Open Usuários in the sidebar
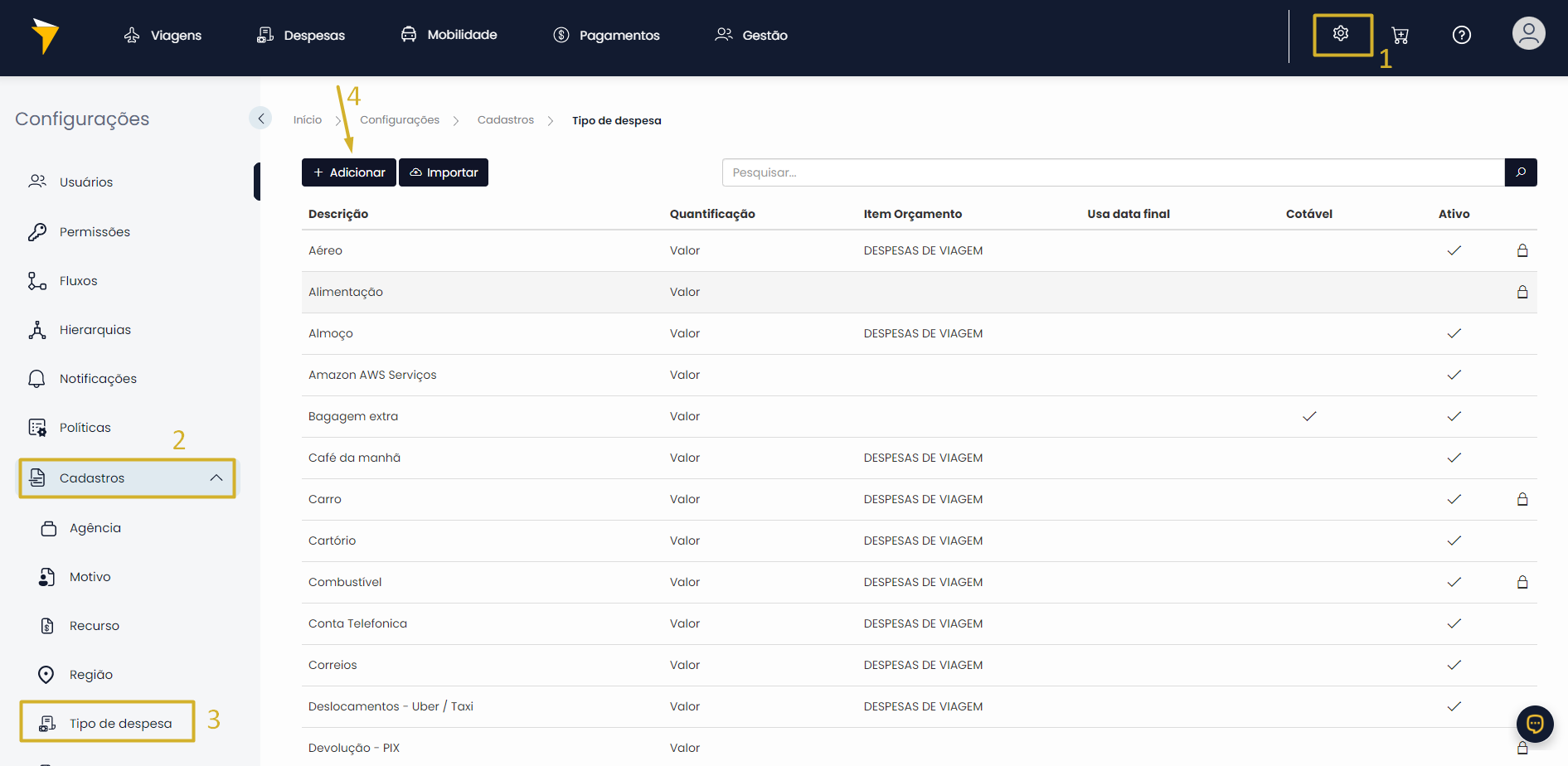1568x766 pixels. pyautogui.click(x=86, y=182)
